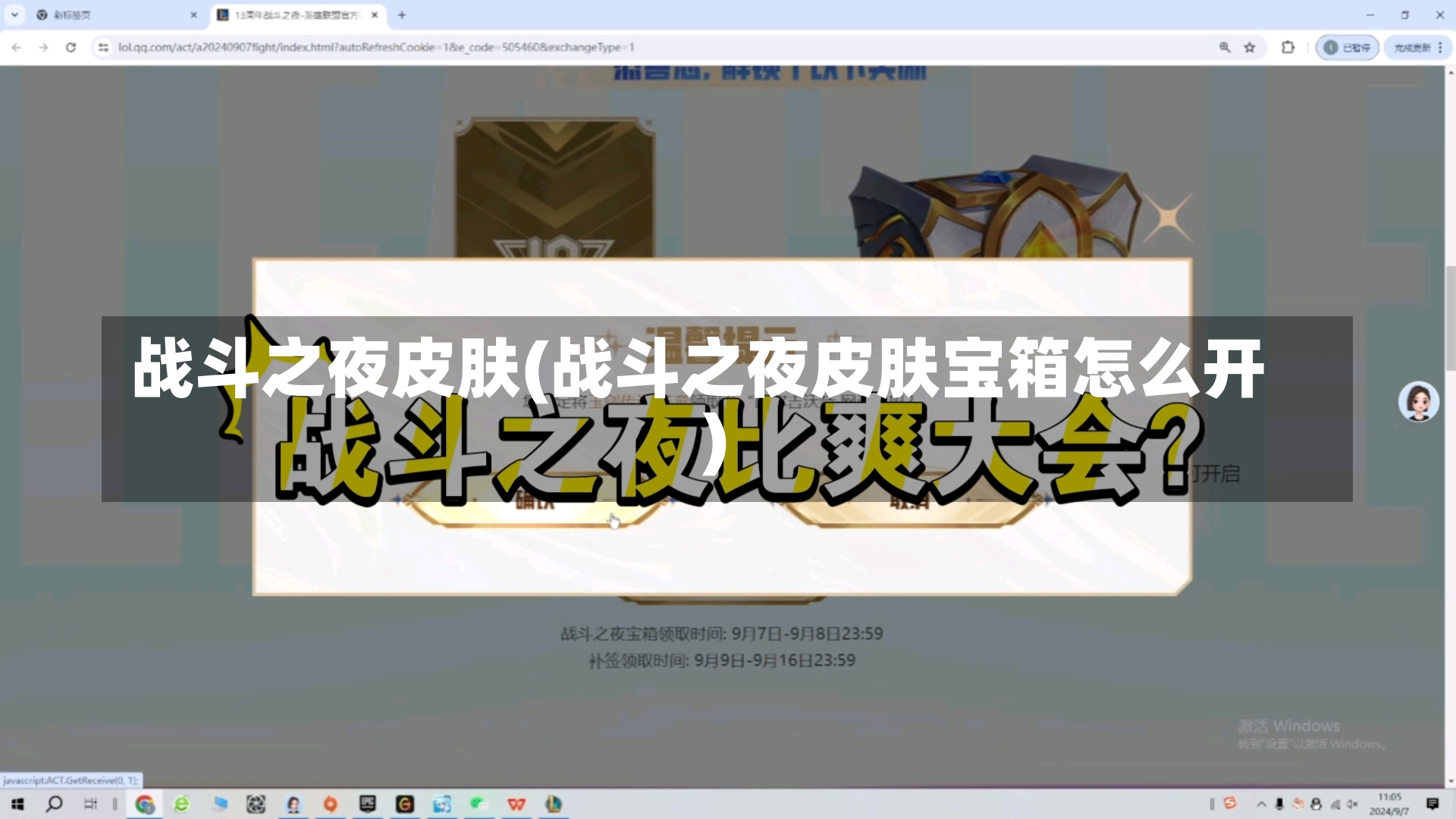The image size is (1456, 819).
Task: Click the treasure chest reward image
Action: pos(993,206)
